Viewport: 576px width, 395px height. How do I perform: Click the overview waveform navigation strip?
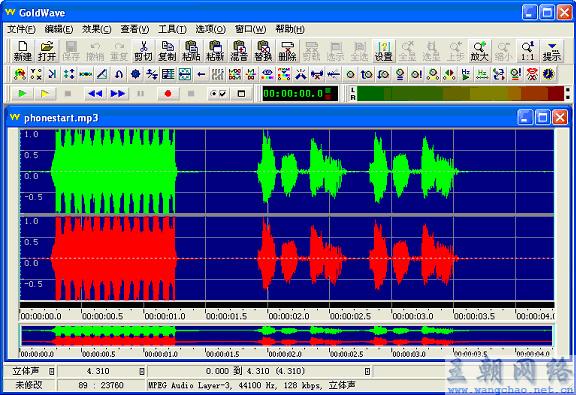287,336
